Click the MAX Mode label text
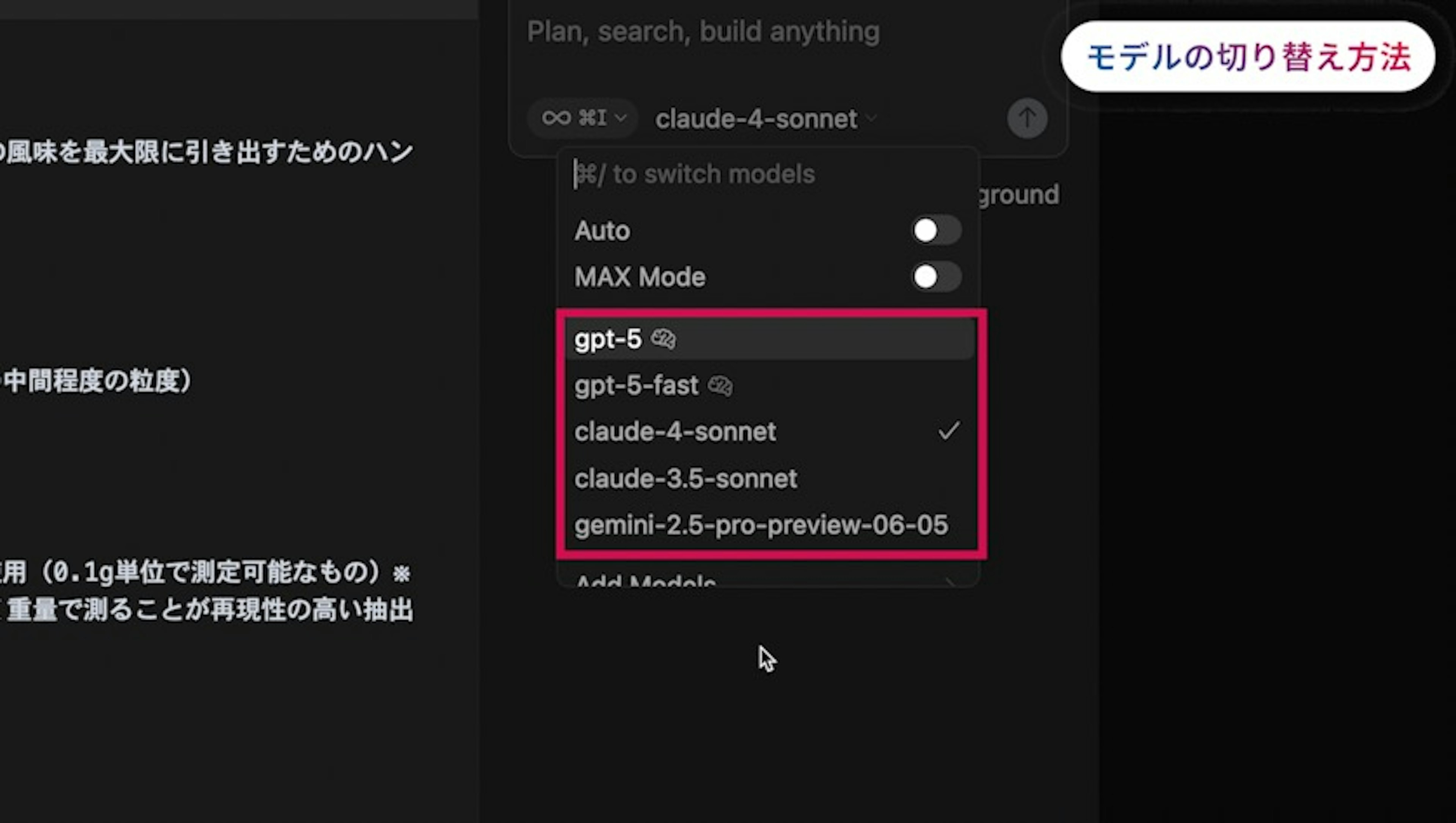Viewport: 1456px width, 823px height. pos(640,277)
